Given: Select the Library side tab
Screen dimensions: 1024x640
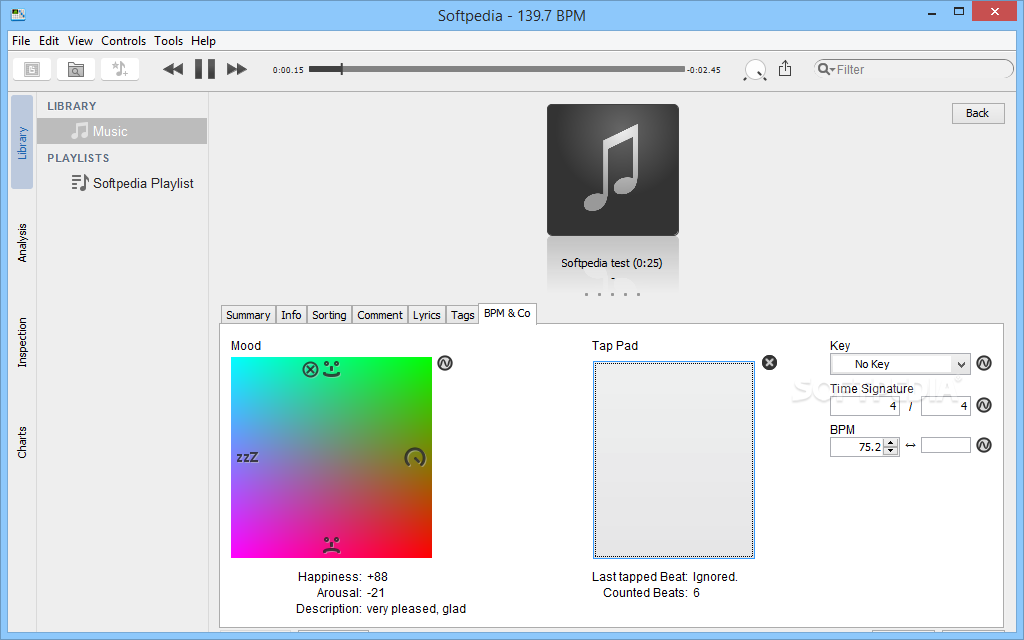Looking at the screenshot, I should pyautogui.click(x=22, y=142).
